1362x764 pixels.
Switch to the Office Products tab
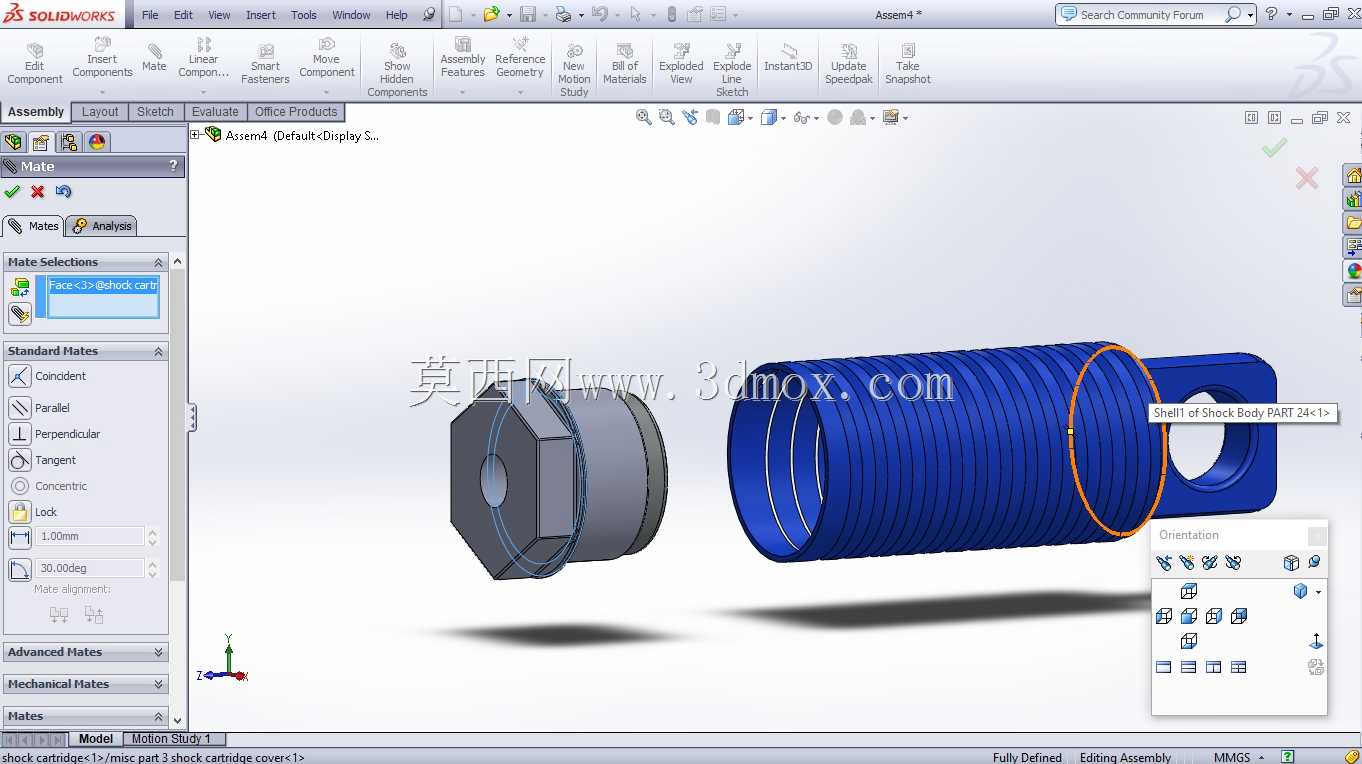[296, 112]
